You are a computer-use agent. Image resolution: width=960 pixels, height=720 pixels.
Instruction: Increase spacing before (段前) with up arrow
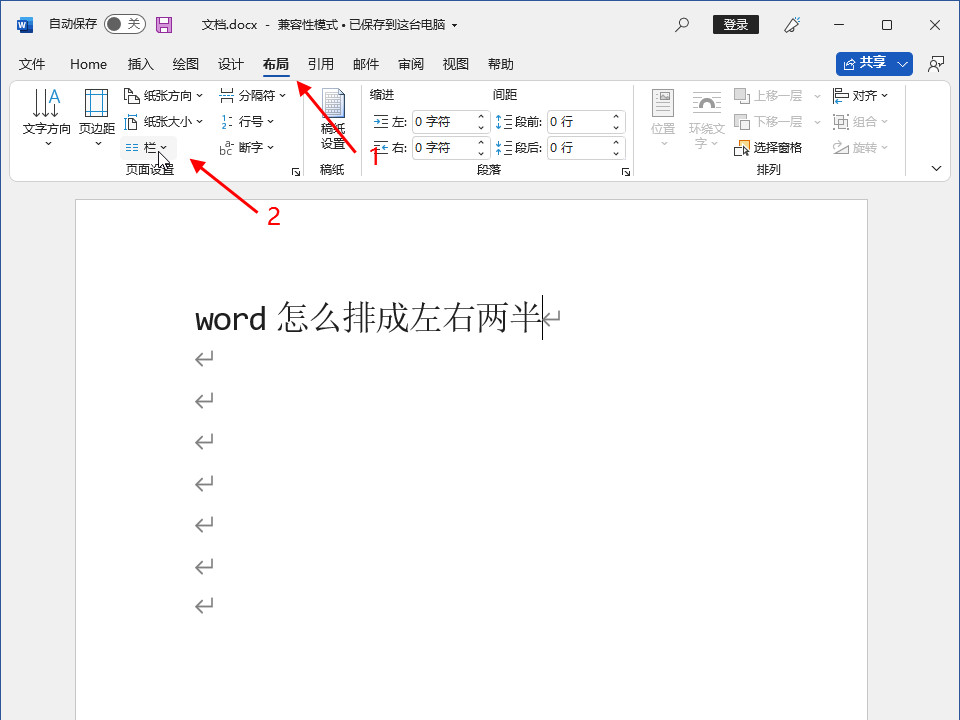[x=617, y=117]
